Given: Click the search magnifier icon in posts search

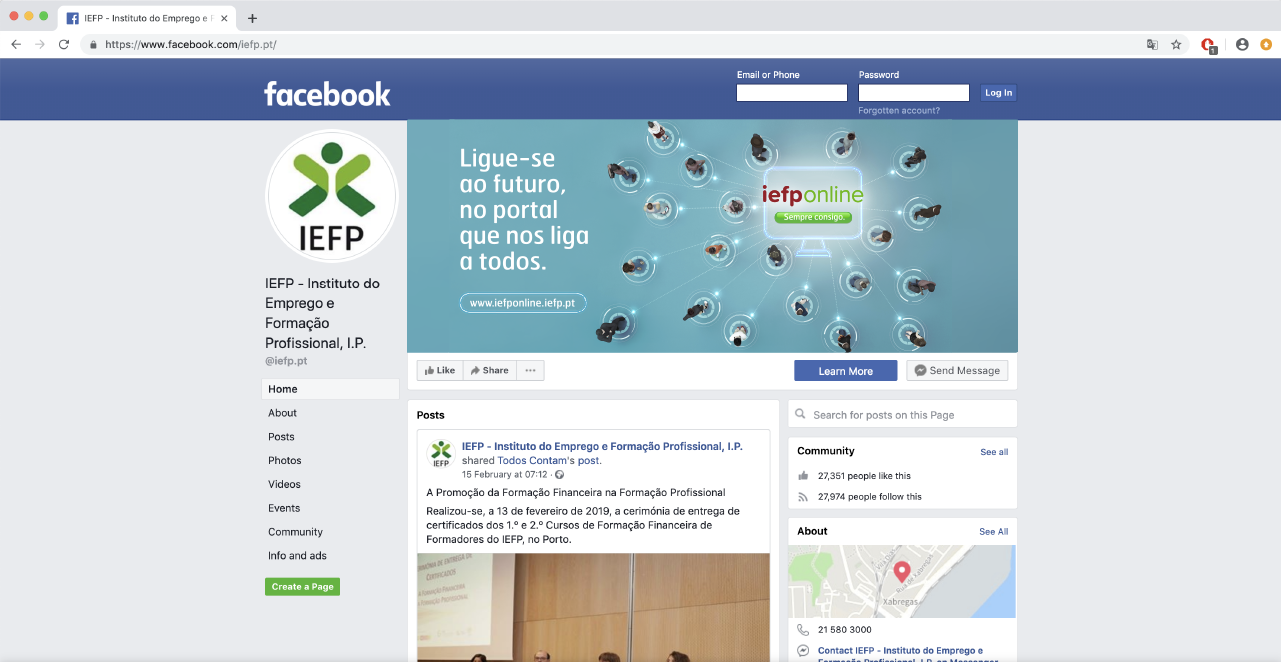Looking at the screenshot, I should tap(800, 414).
